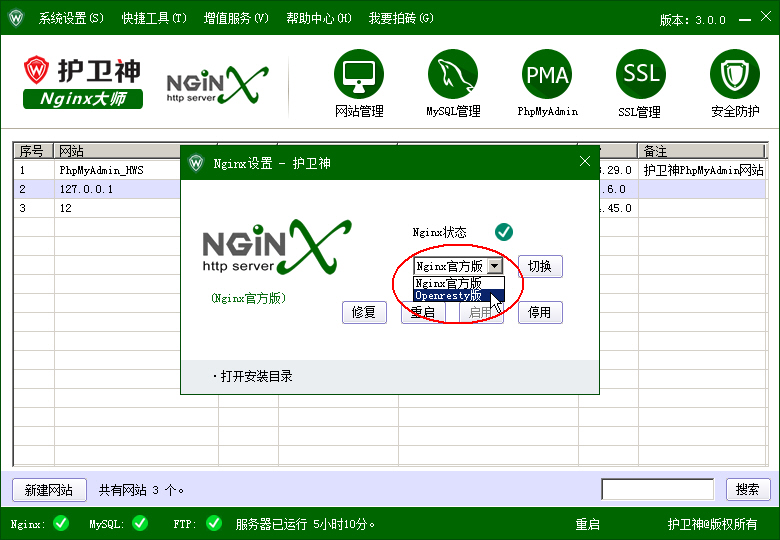
Task: Launch PhpMyAdmin via the PMA icon
Action: point(547,75)
